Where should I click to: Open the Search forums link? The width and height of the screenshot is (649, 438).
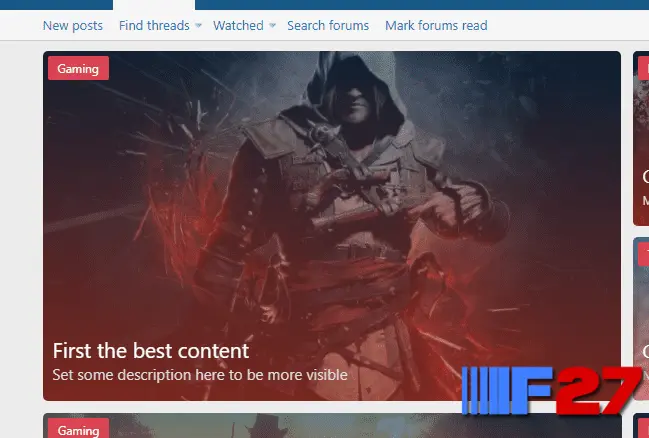point(327,25)
